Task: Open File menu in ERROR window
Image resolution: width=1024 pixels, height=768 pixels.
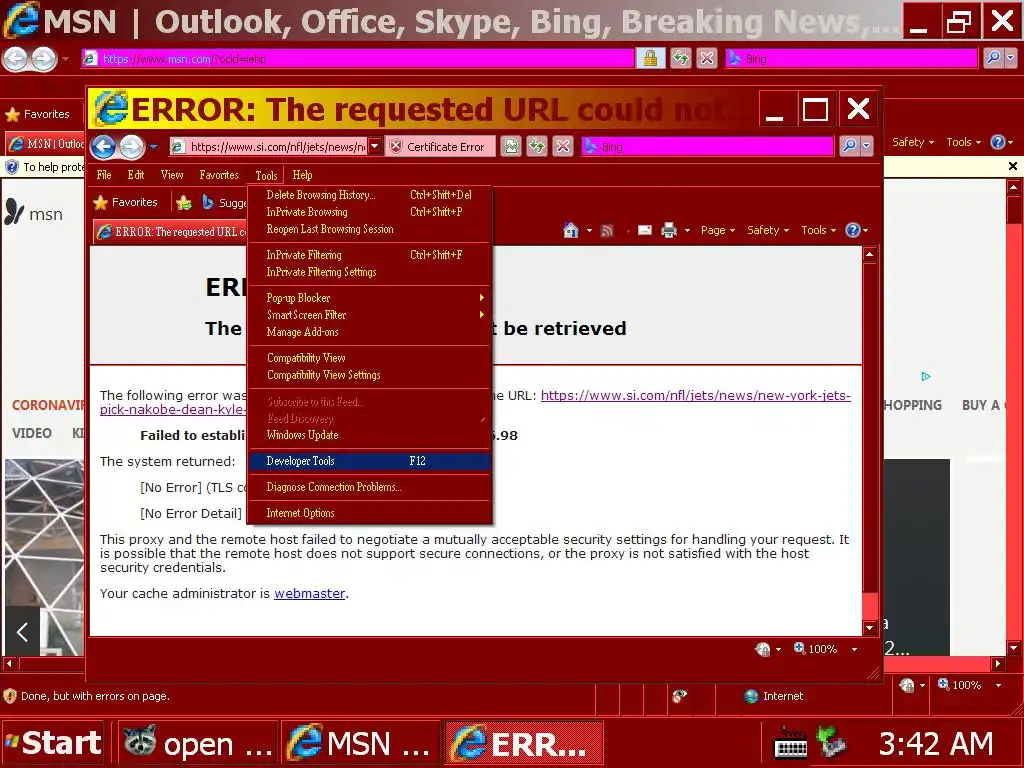Action: (x=104, y=175)
